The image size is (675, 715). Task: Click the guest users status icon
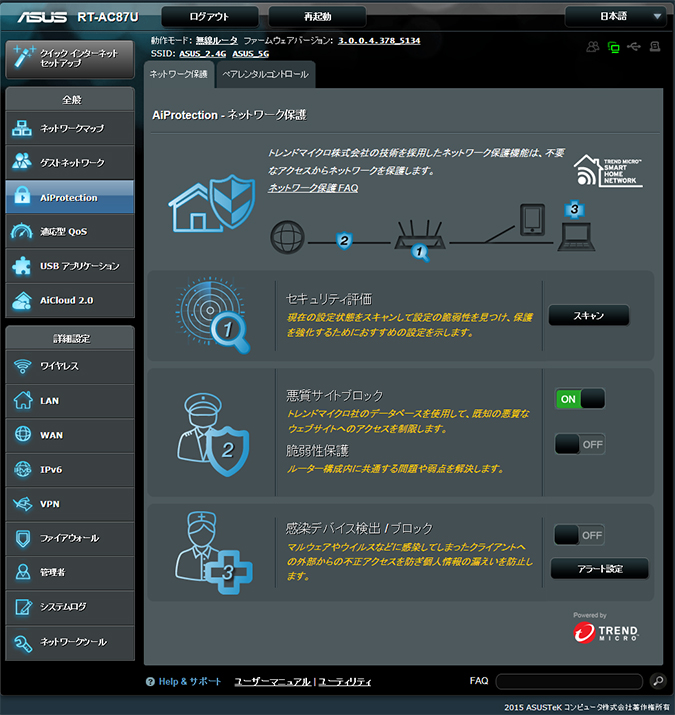[592, 47]
